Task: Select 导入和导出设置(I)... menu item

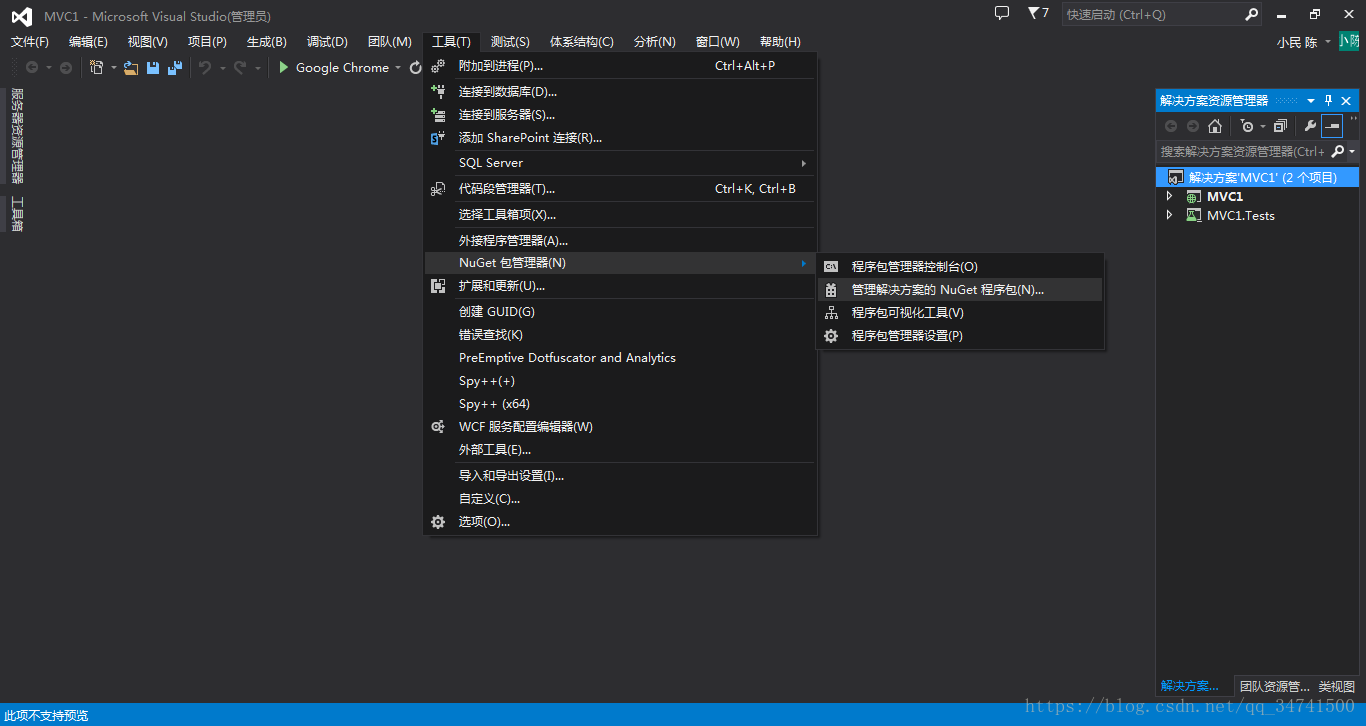Action: [621, 476]
